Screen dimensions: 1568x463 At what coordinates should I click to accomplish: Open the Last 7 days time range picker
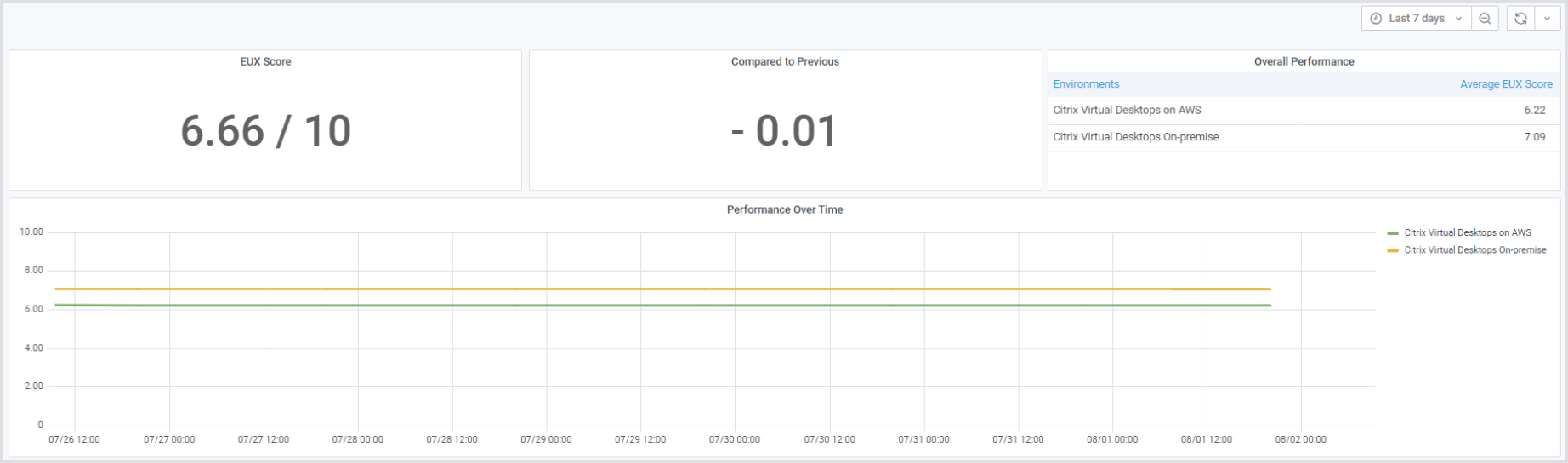[x=1416, y=19]
